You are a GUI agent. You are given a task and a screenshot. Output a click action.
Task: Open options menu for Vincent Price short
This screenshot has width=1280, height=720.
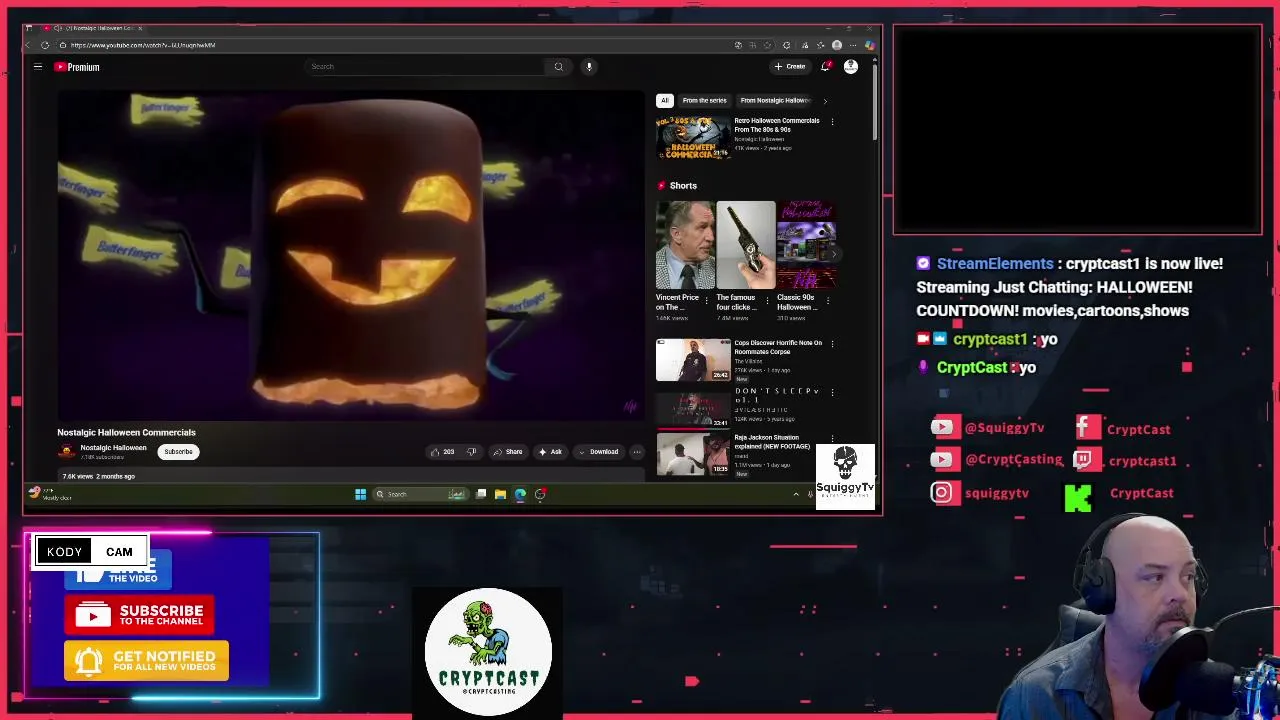707,300
